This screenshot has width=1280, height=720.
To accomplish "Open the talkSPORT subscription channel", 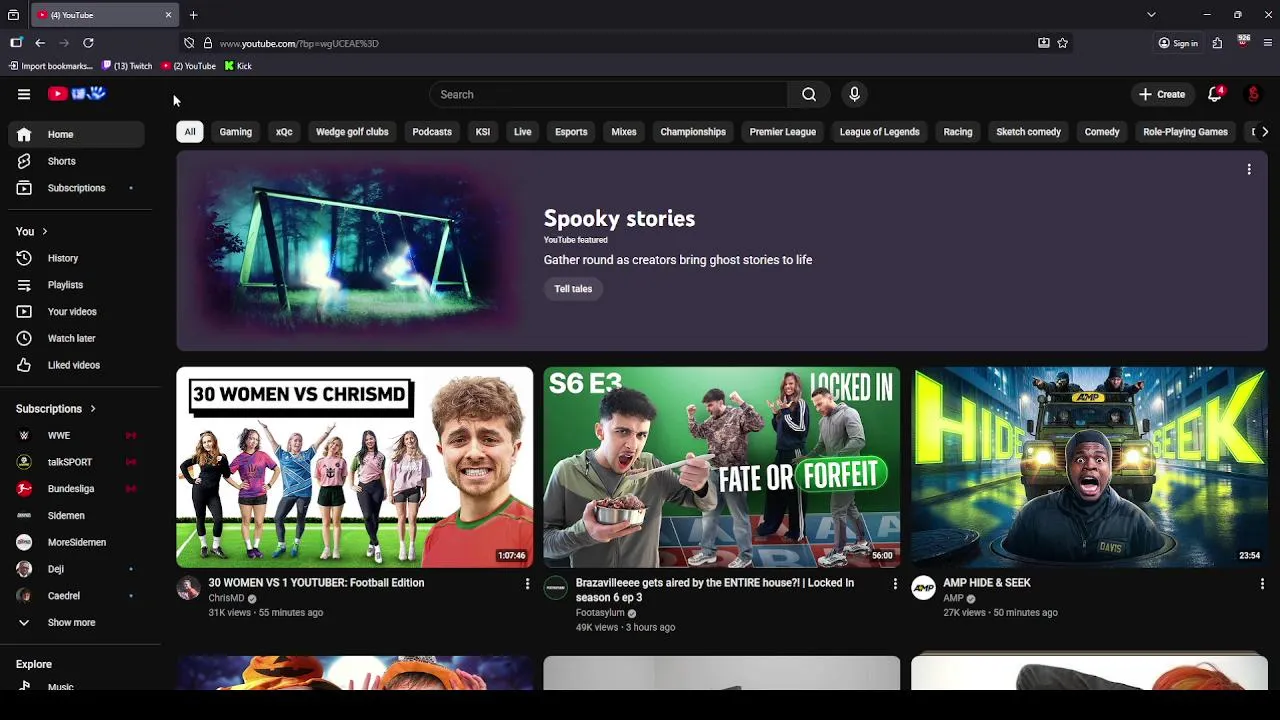I will [76, 462].
